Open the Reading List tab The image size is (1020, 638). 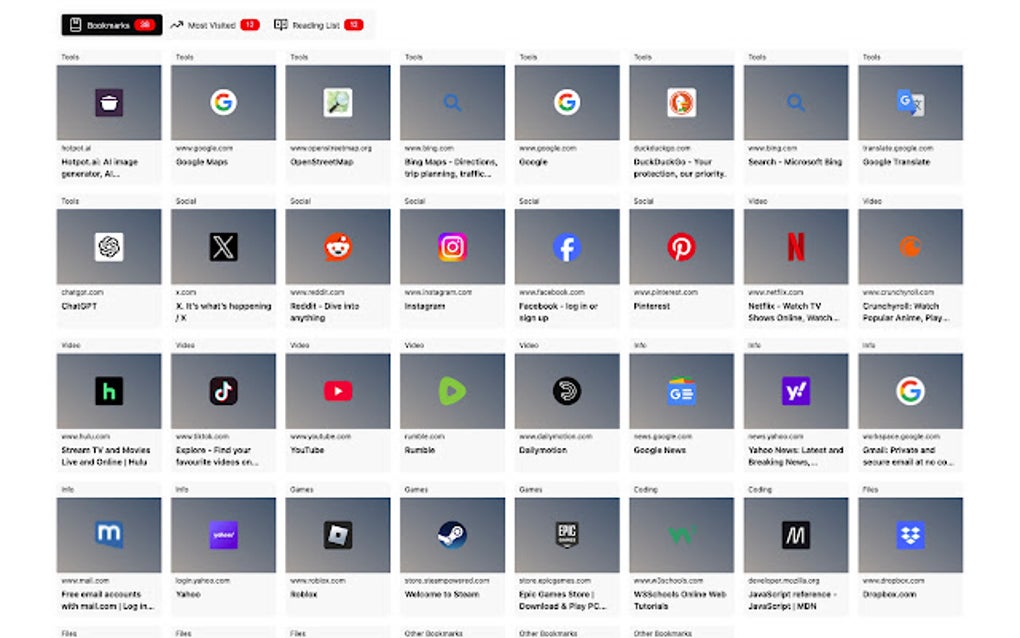coord(320,23)
